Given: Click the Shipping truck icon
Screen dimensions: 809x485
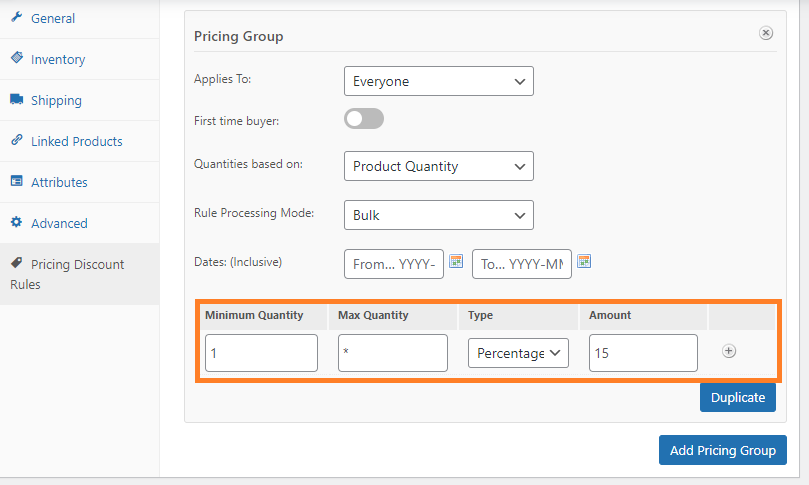Looking at the screenshot, I should (17, 100).
